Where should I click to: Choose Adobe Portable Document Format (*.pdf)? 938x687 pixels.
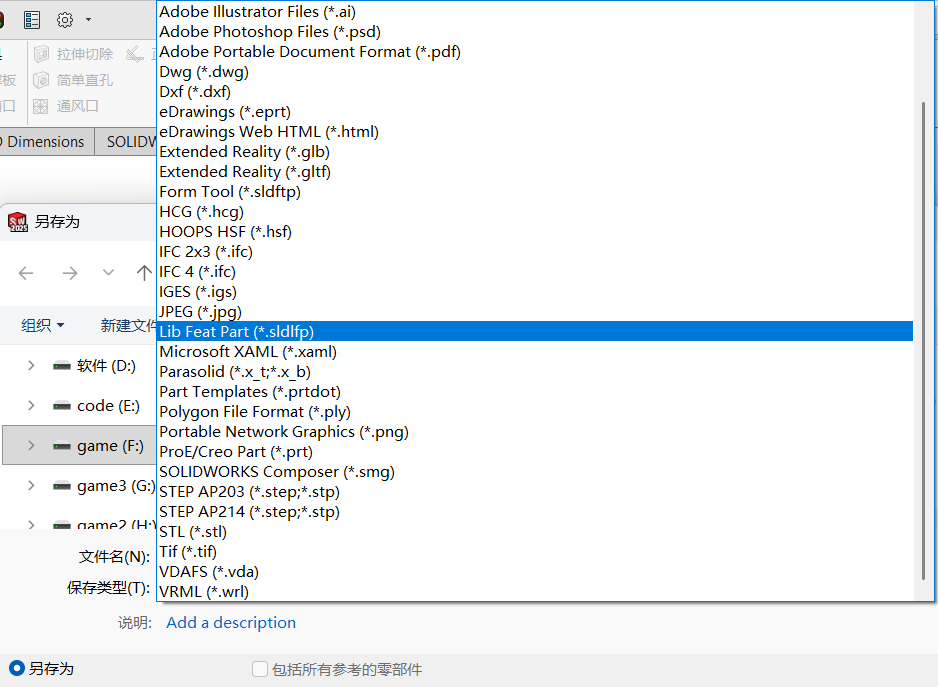pyautogui.click(x=534, y=51)
